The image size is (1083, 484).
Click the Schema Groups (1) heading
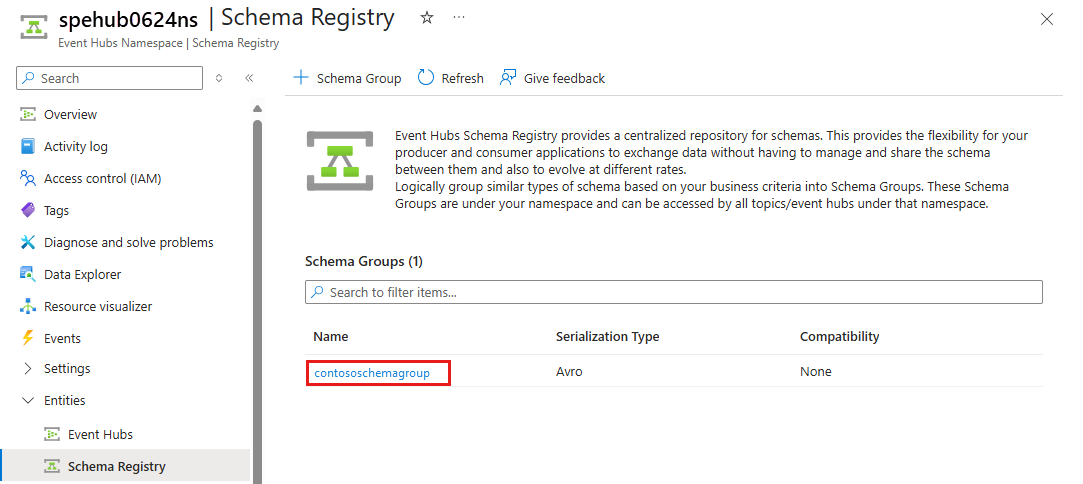click(x=364, y=262)
